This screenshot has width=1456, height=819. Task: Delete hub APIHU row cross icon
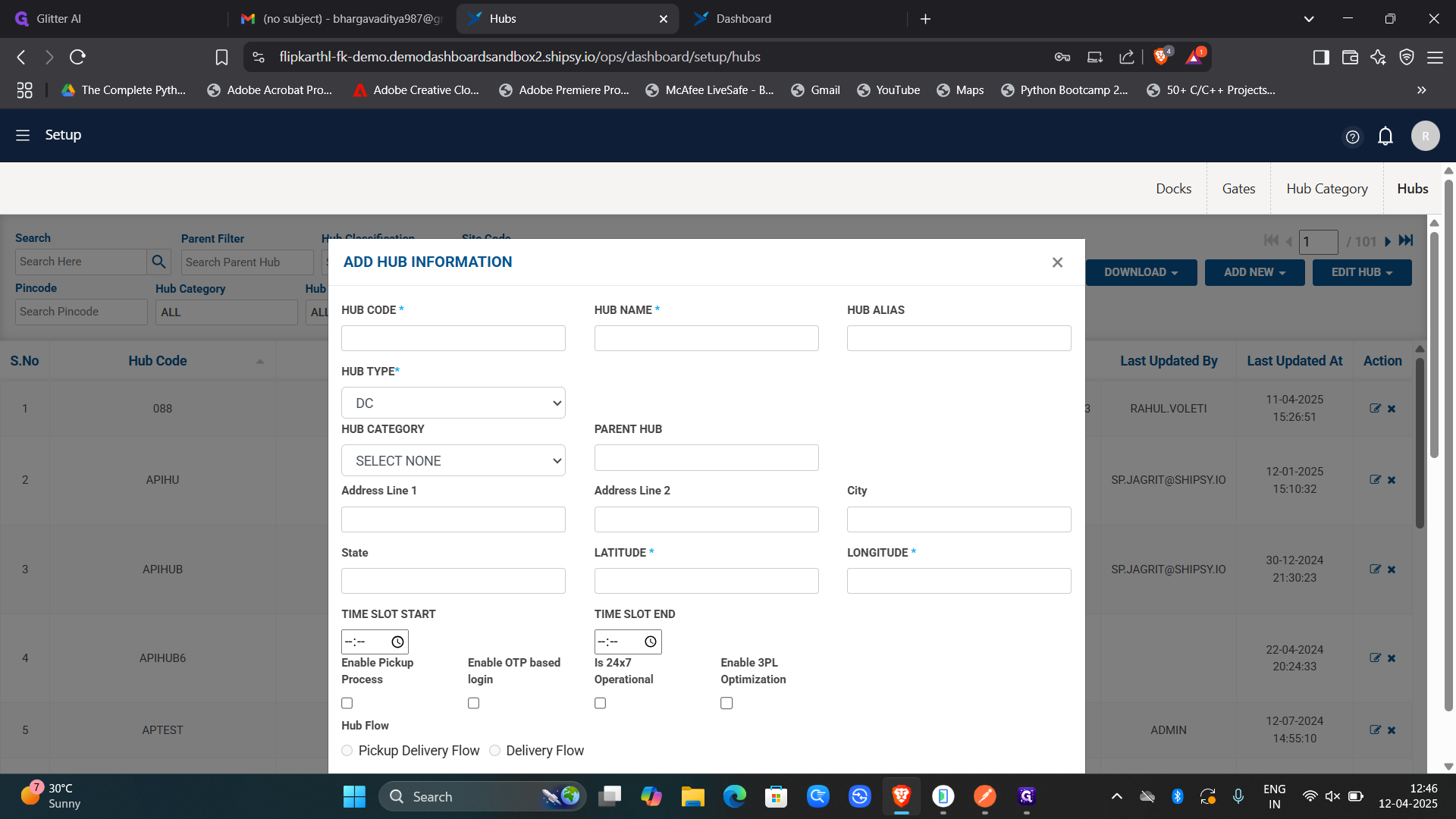pos(1392,480)
